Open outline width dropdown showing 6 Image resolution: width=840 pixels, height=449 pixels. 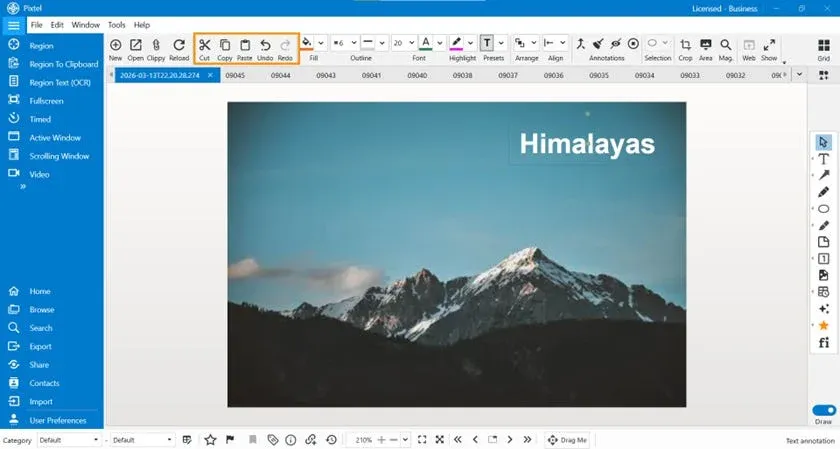(354, 43)
